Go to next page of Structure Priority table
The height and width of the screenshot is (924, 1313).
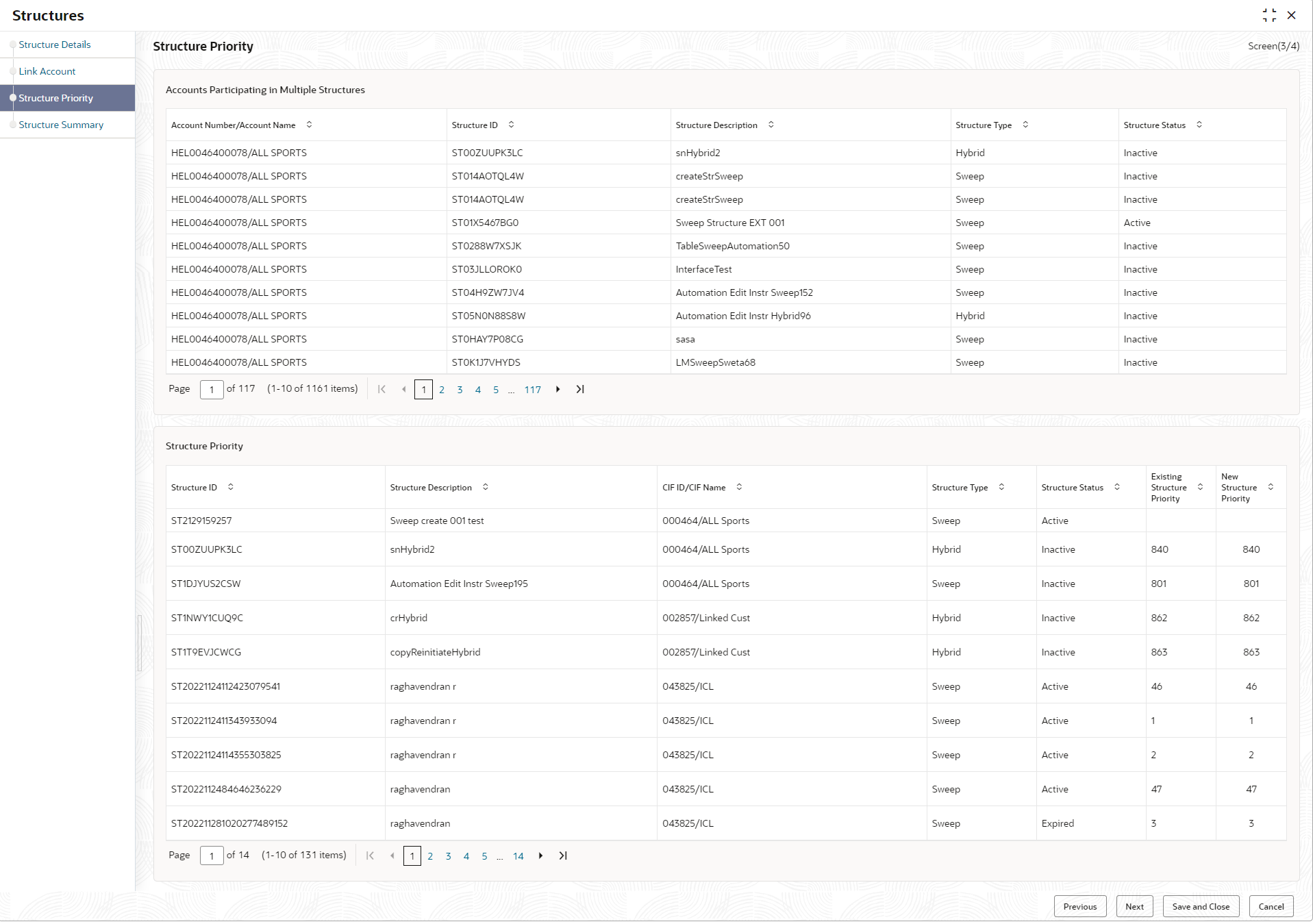541,856
